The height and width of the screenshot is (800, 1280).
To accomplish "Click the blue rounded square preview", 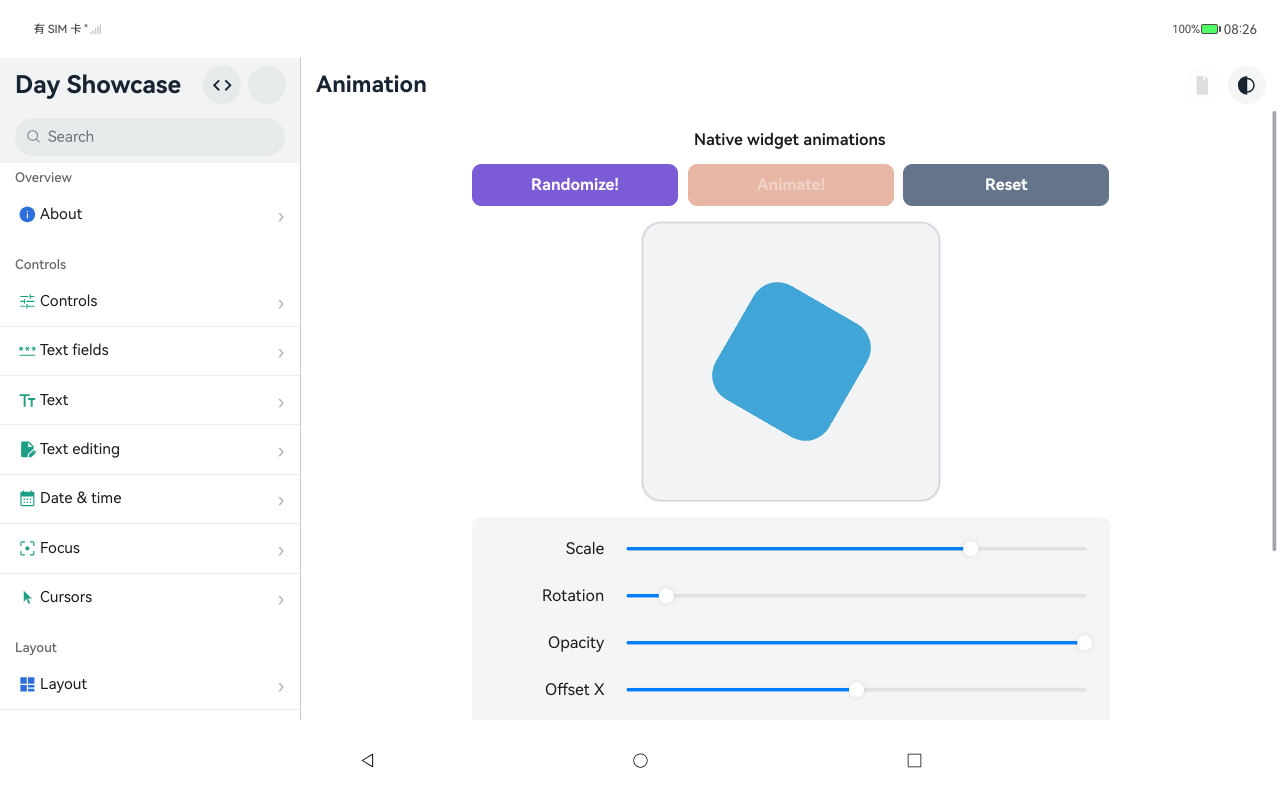I will [x=791, y=361].
